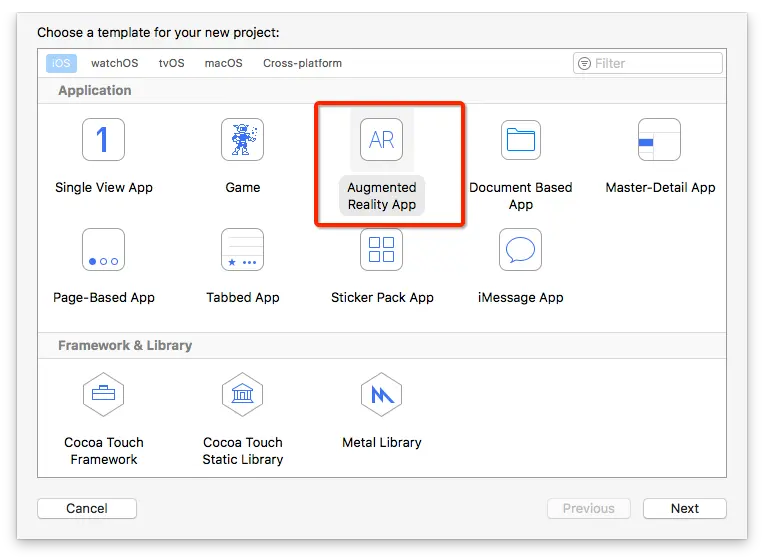This screenshot has height=560, width=764.
Task: Click the filter icon in search field
Action: [x=584, y=63]
